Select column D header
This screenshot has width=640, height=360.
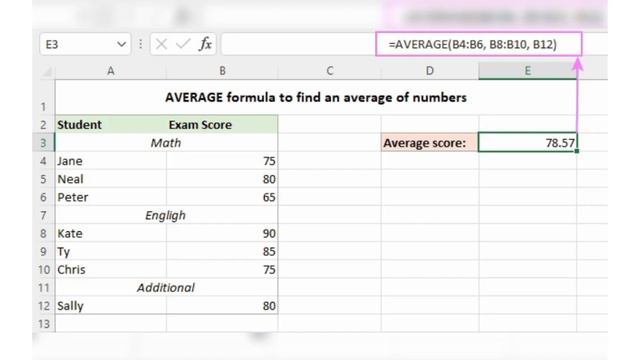430,71
